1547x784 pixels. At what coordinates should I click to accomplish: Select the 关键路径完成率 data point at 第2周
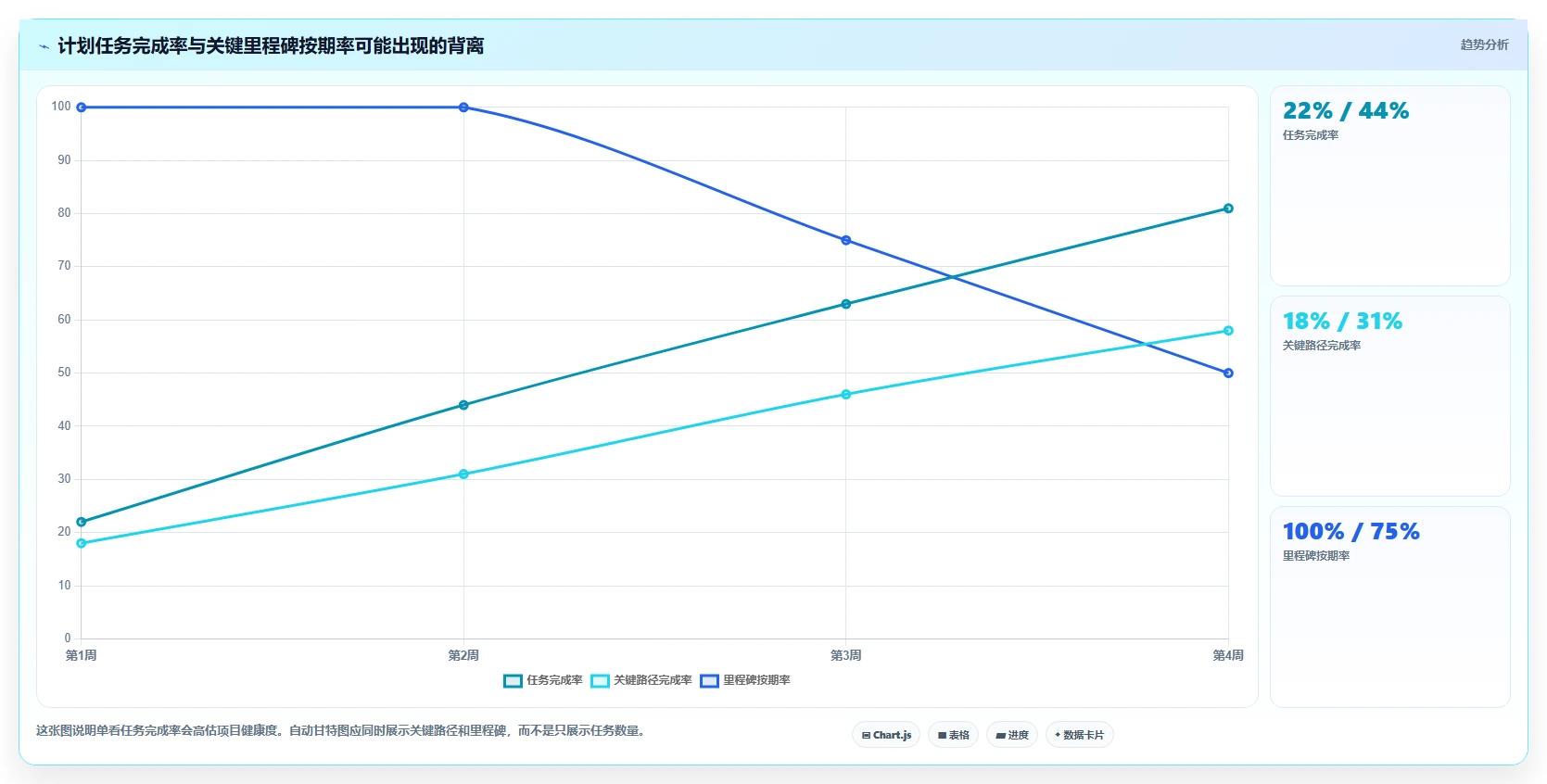[x=463, y=474]
